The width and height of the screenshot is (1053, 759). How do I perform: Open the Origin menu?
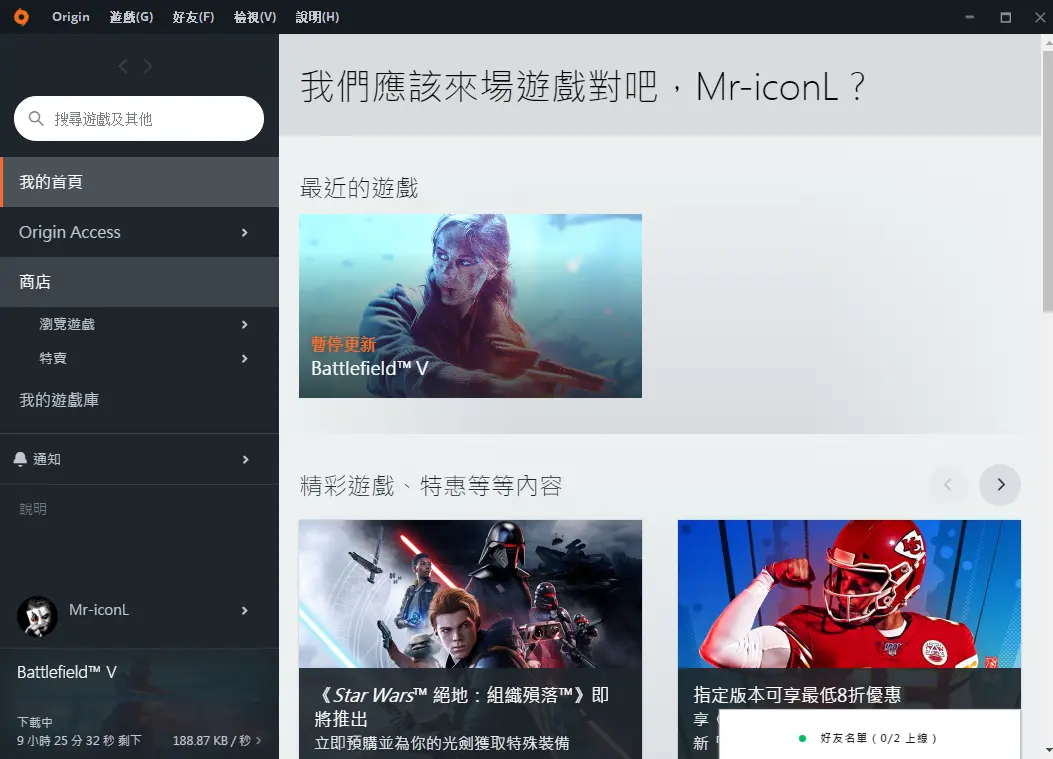tap(71, 17)
